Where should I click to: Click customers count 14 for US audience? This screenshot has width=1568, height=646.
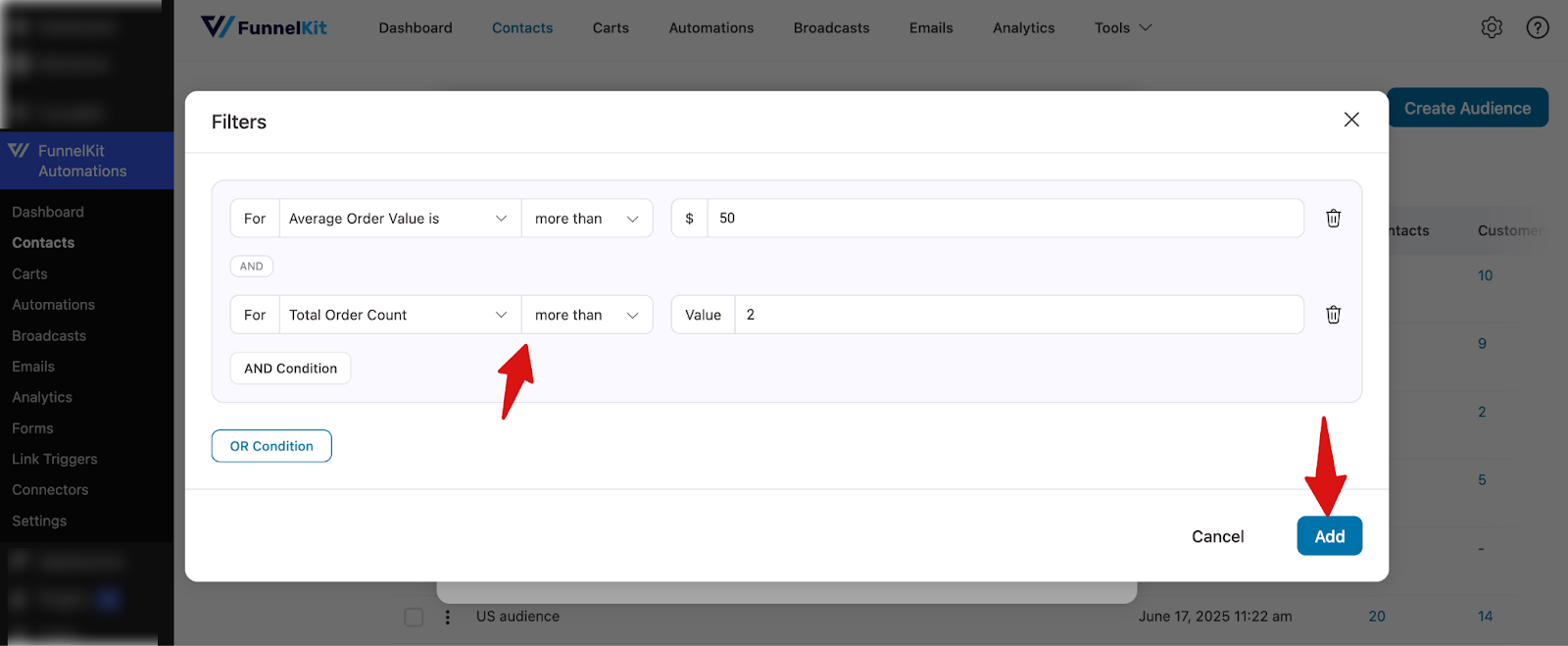1485,617
